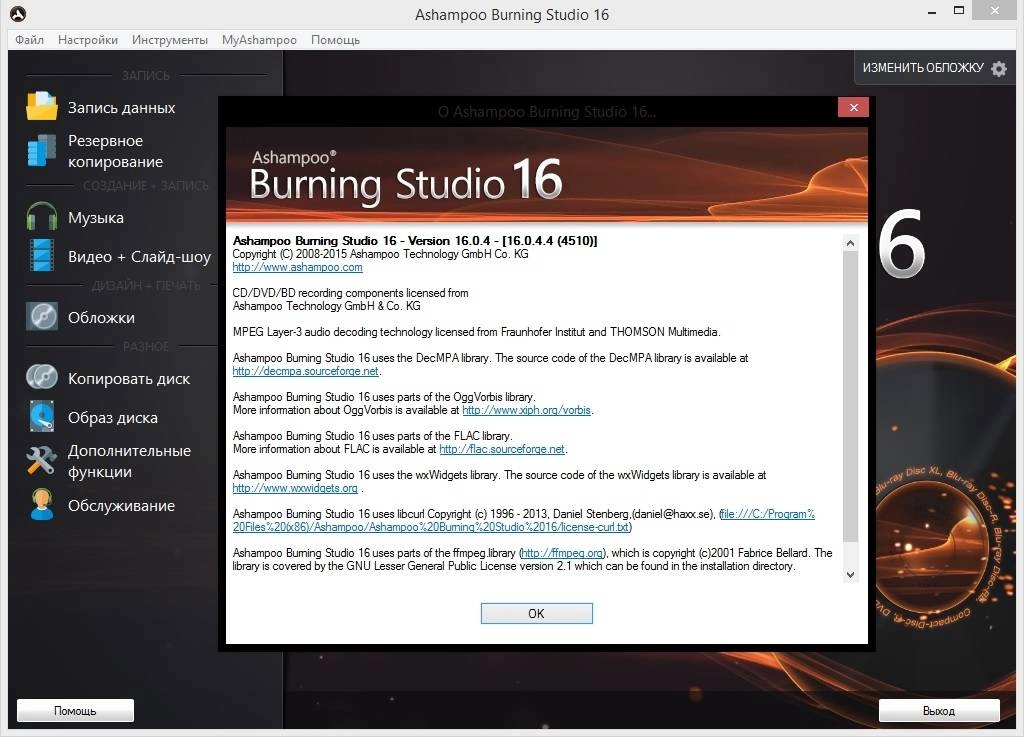The height and width of the screenshot is (737, 1024).
Task: Open the Файл menu
Action: (29, 40)
